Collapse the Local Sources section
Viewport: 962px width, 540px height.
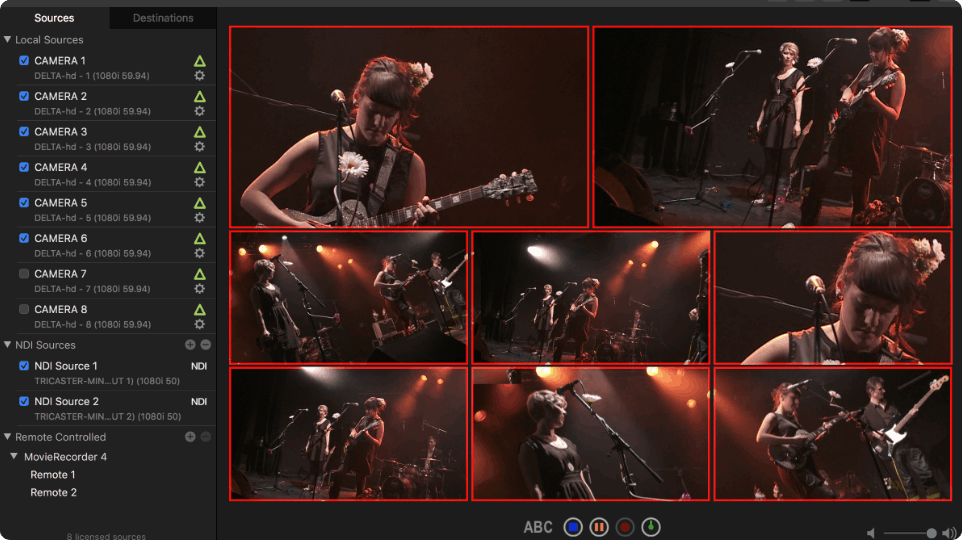click(x=8, y=40)
